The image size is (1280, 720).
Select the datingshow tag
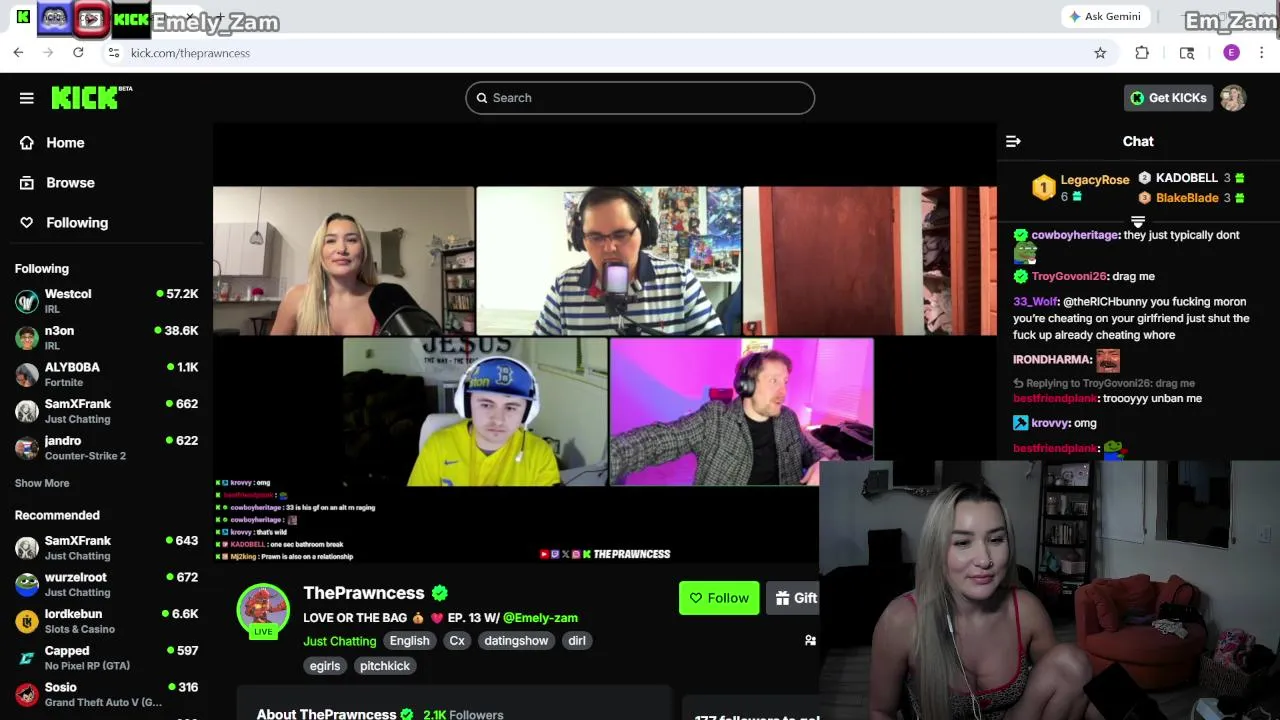coord(516,641)
